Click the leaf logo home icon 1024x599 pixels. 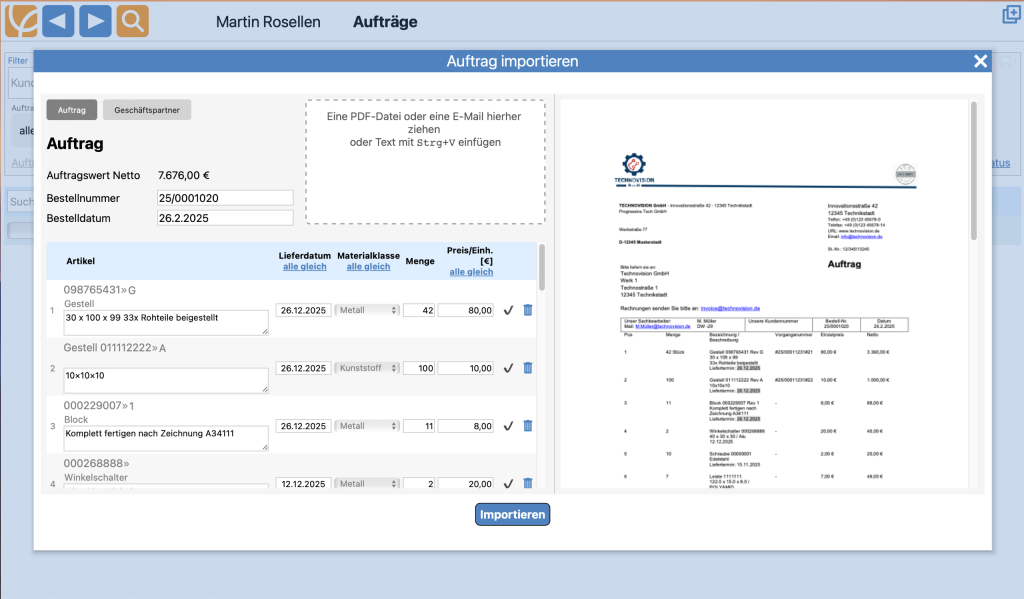[x=22, y=21]
